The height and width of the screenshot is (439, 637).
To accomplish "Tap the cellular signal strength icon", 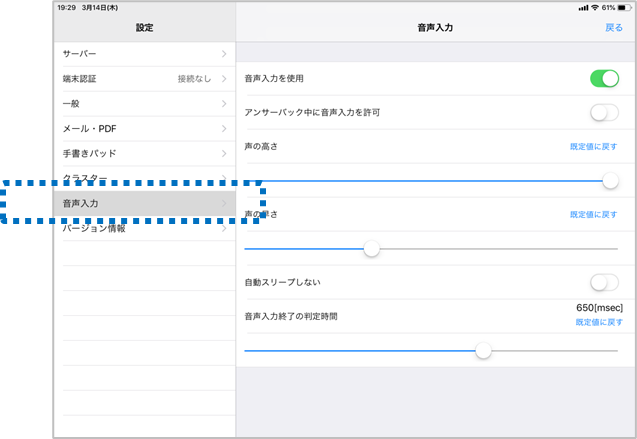I will tap(582, 7).
